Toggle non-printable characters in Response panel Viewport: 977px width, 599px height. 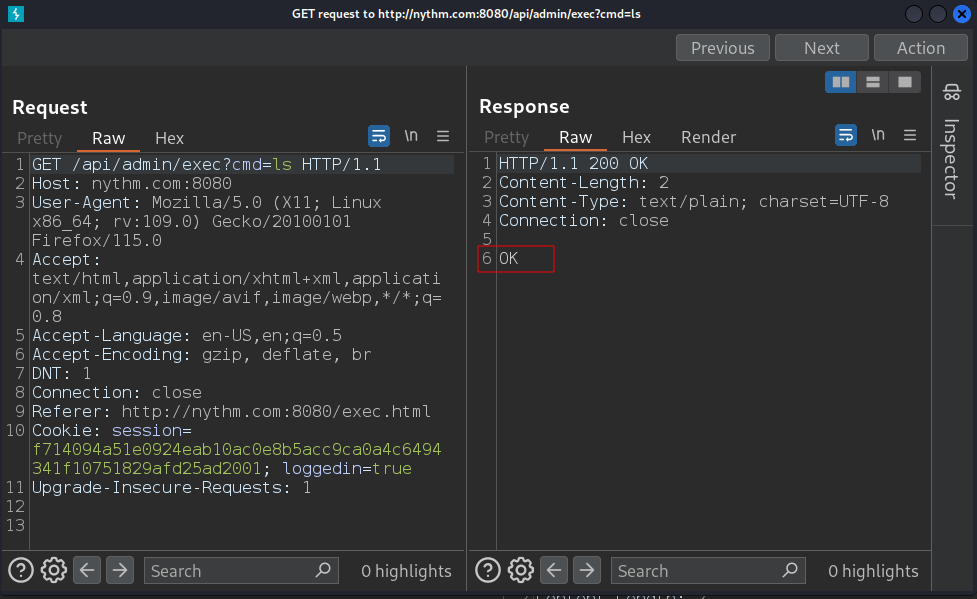pyautogui.click(x=878, y=135)
